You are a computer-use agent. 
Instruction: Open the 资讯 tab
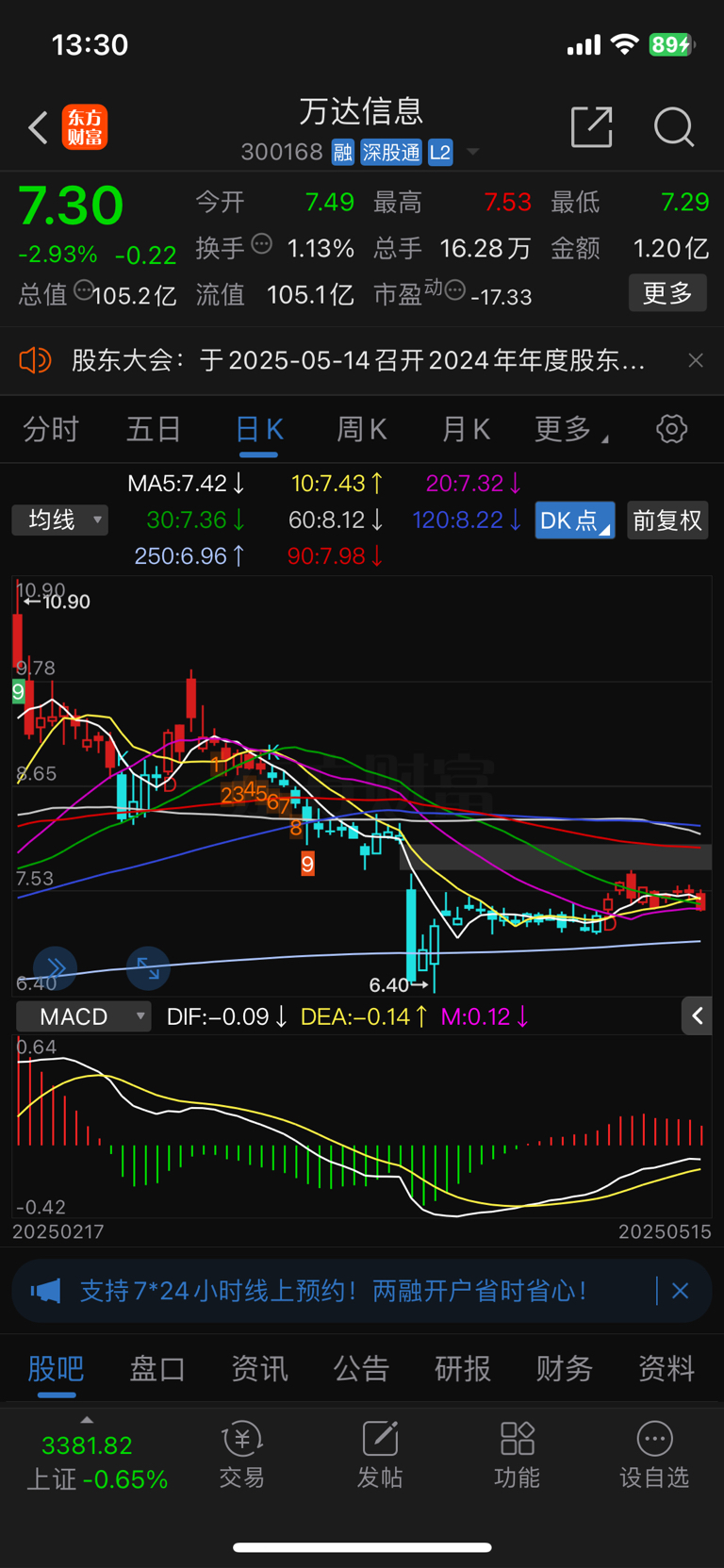259,1368
